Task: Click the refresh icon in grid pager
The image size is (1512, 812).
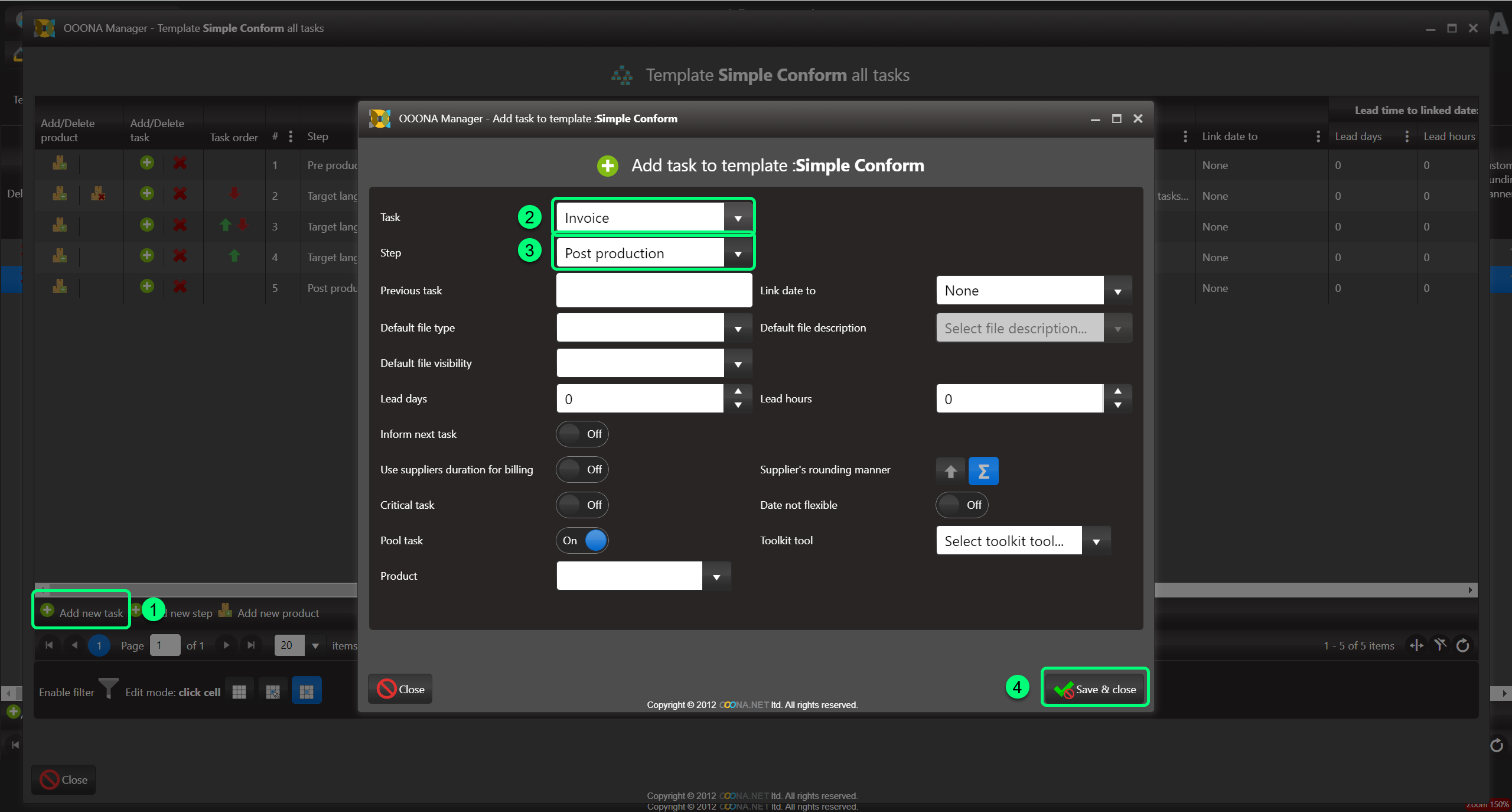Action: tap(1463, 645)
